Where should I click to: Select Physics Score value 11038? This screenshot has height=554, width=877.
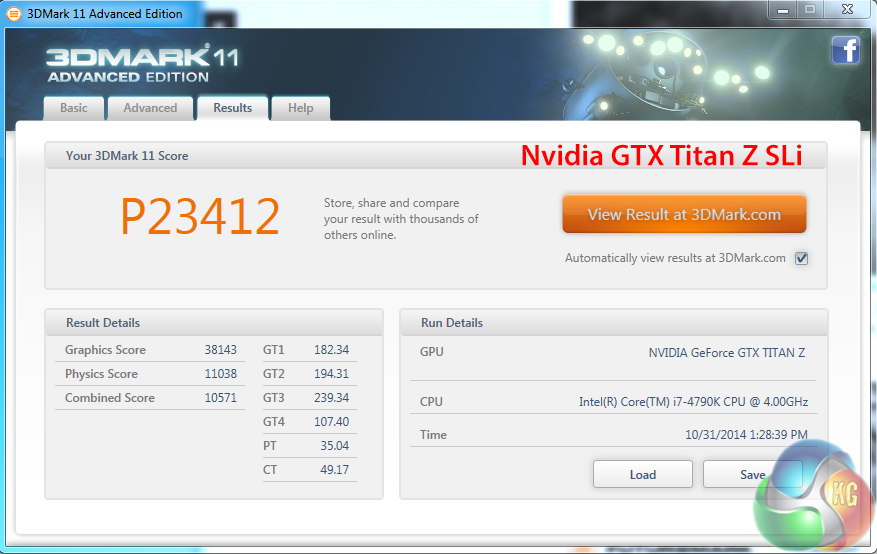tap(220, 374)
